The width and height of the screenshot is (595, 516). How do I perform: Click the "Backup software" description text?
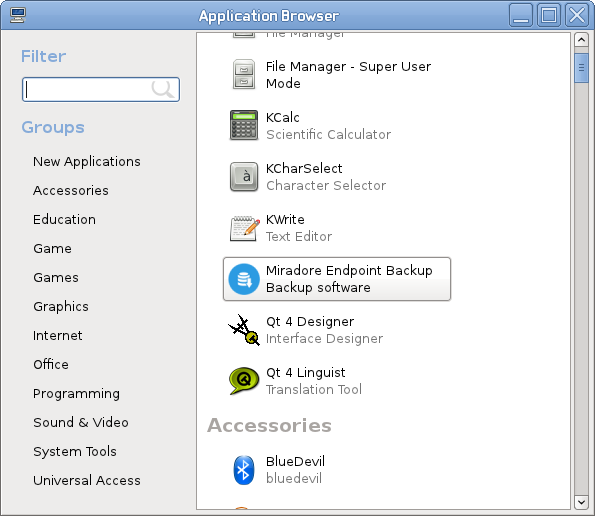pyautogui.click(x=318, y=288)
